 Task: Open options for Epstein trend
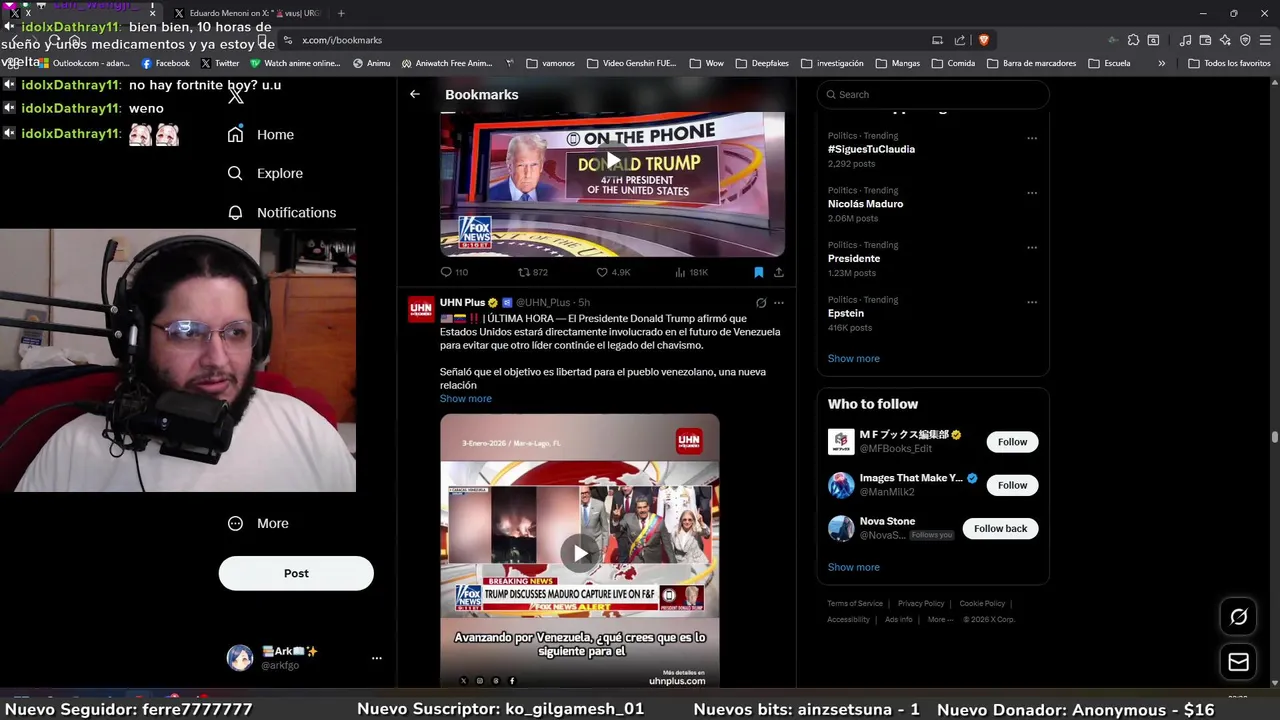pyautogui.click(x=1032, y=302)
